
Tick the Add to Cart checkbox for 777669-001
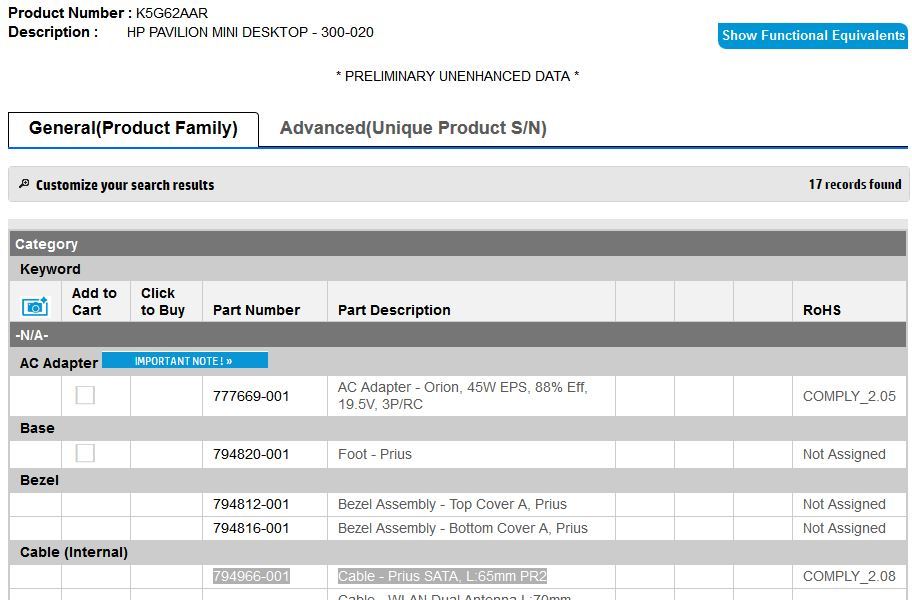click(85, 395)
